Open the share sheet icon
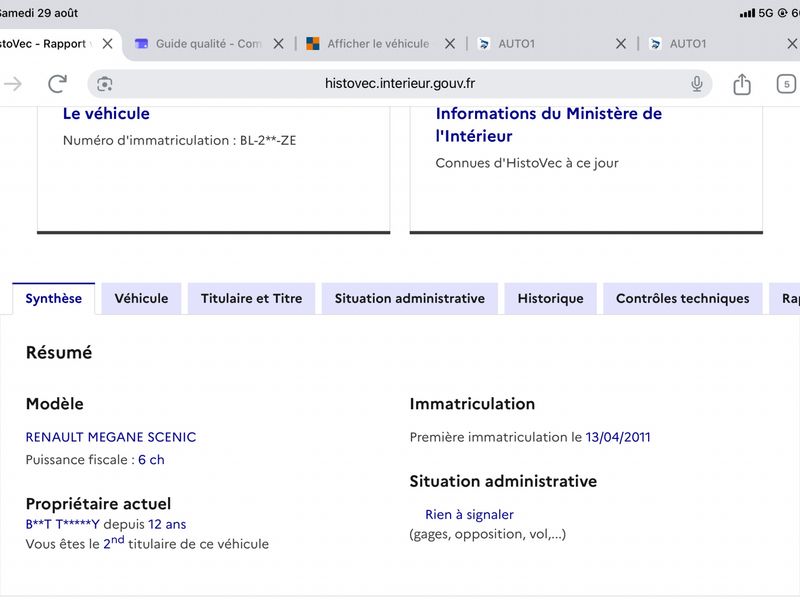This screenshot has height=600, width=800. pyautogui.click(x=742, y=84)
